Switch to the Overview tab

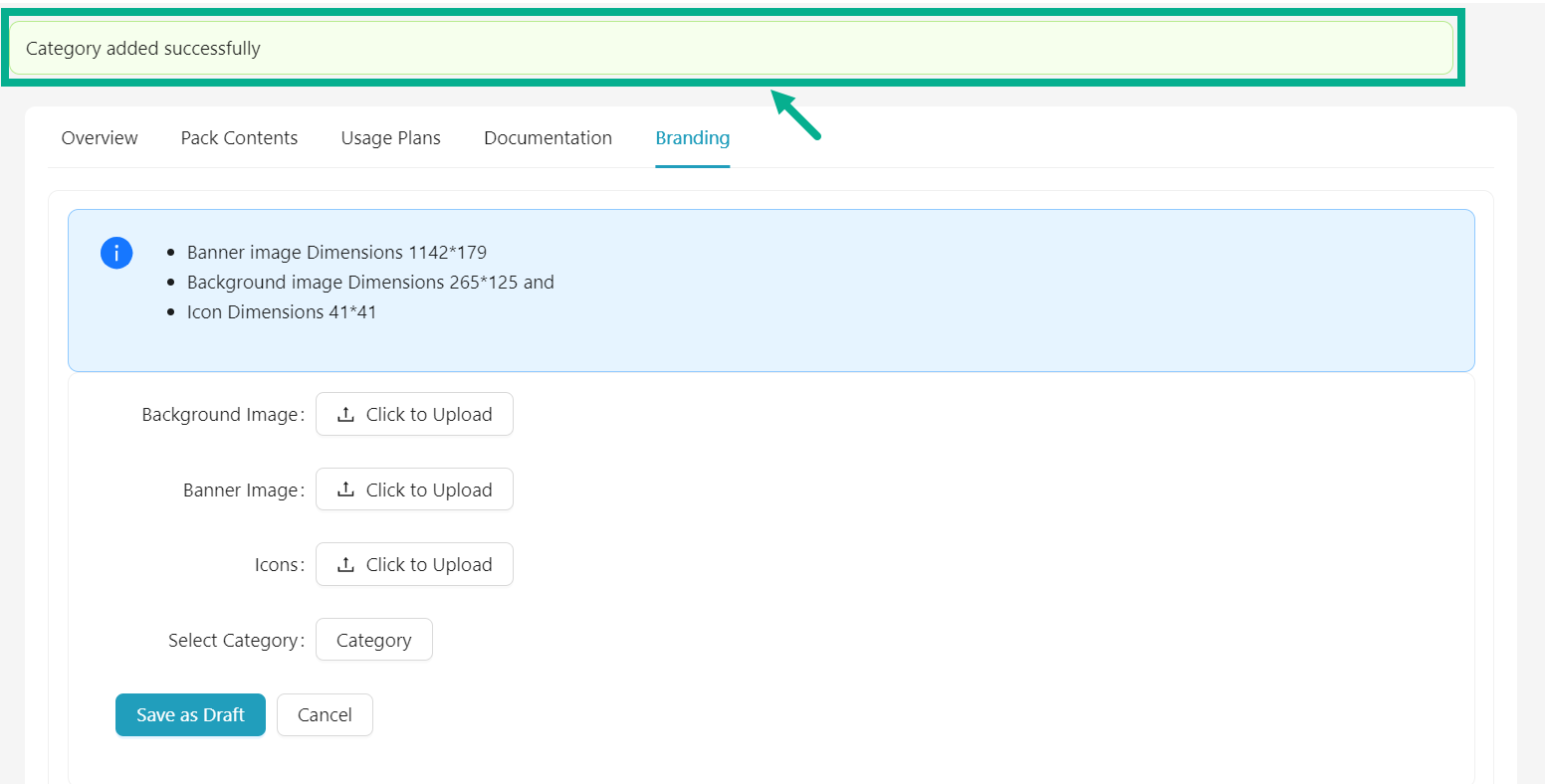click(100, 138)
